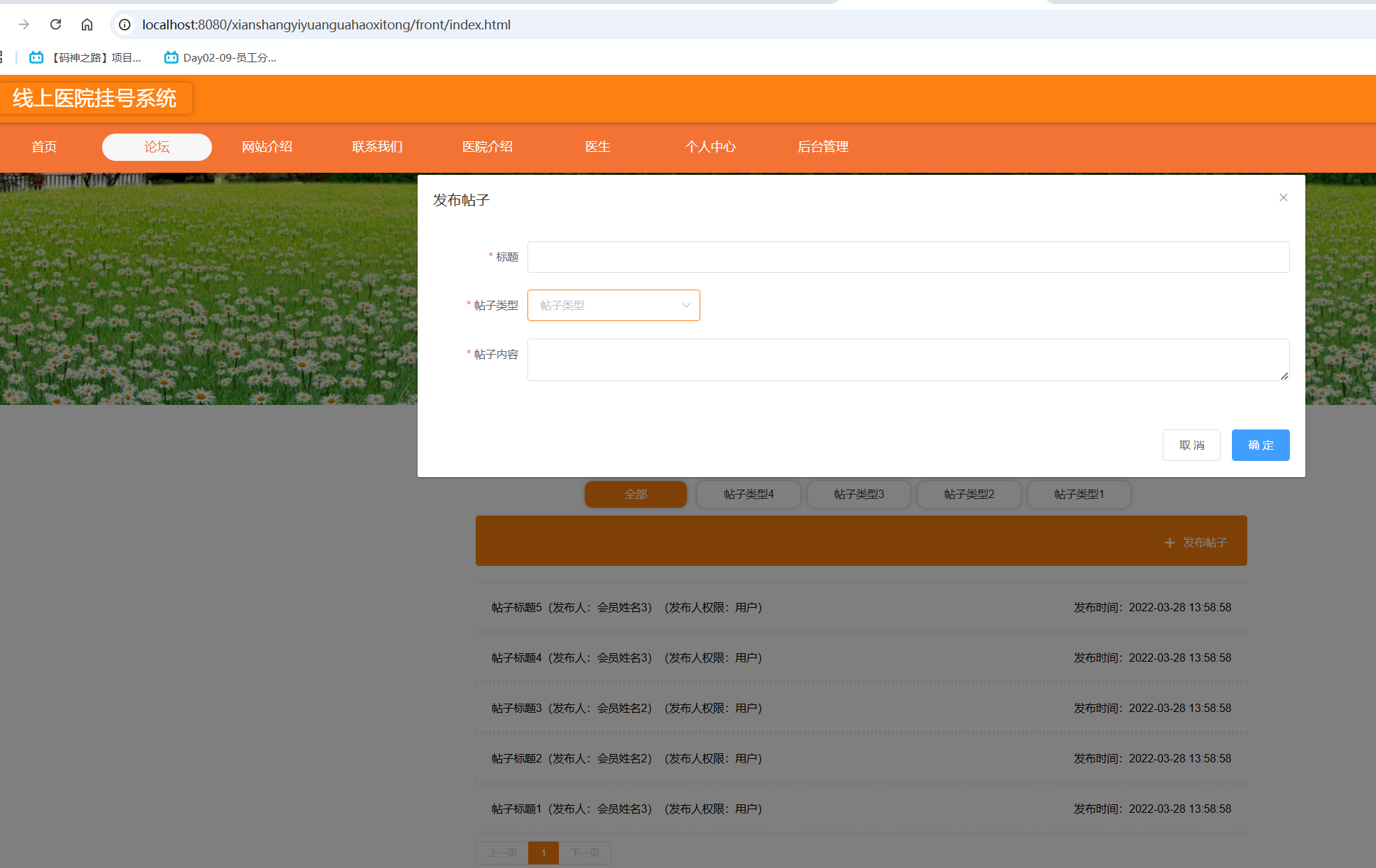Navigate to 后台管理

click(x=823, y=147)
